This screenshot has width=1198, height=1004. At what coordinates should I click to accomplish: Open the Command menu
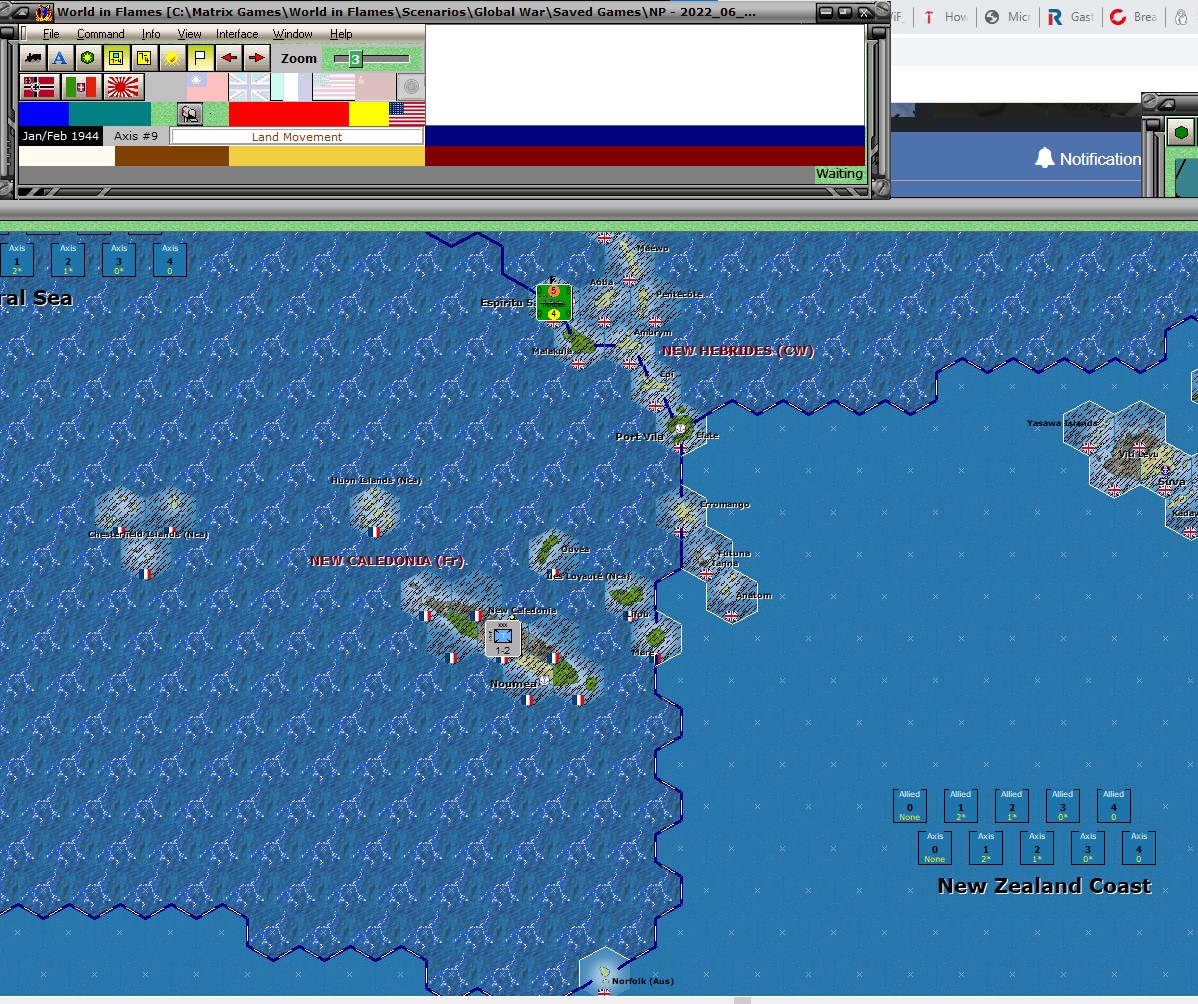click(x=100, y=34)
